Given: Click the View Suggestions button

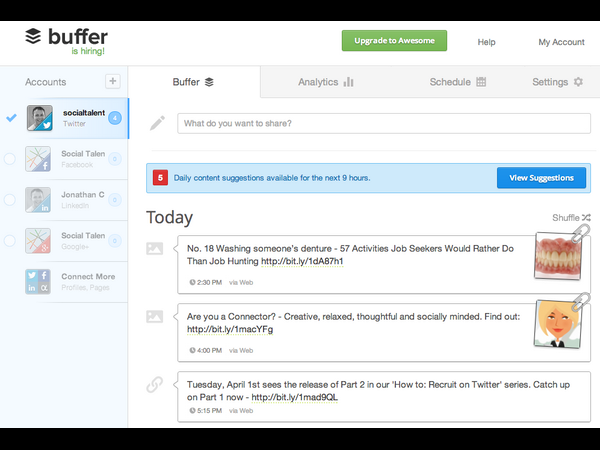Looking at the screenshot, I should (541, 178).
